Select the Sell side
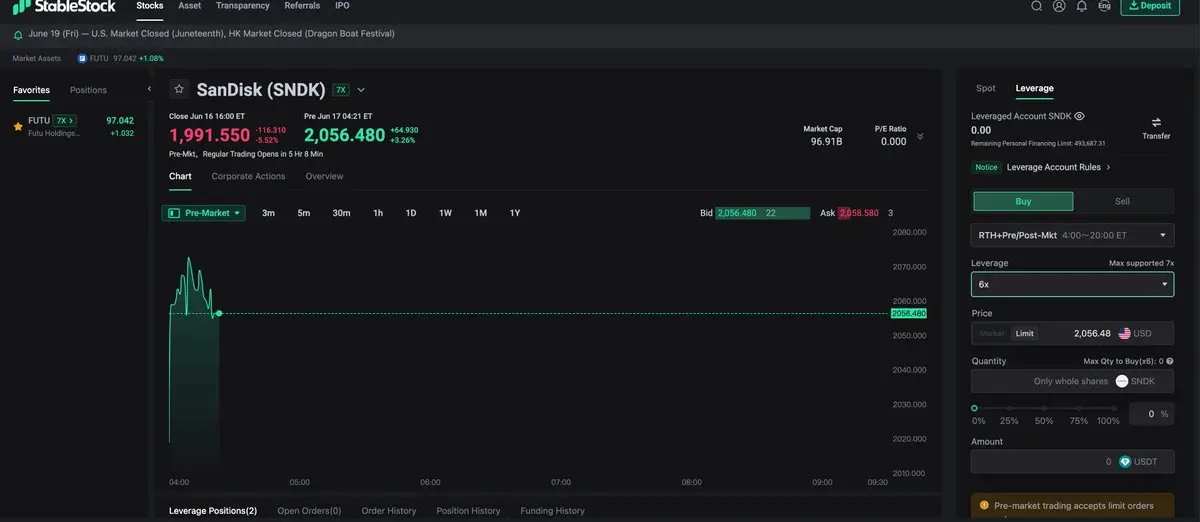This screenshot has height=522, width=1200. 1122,201
